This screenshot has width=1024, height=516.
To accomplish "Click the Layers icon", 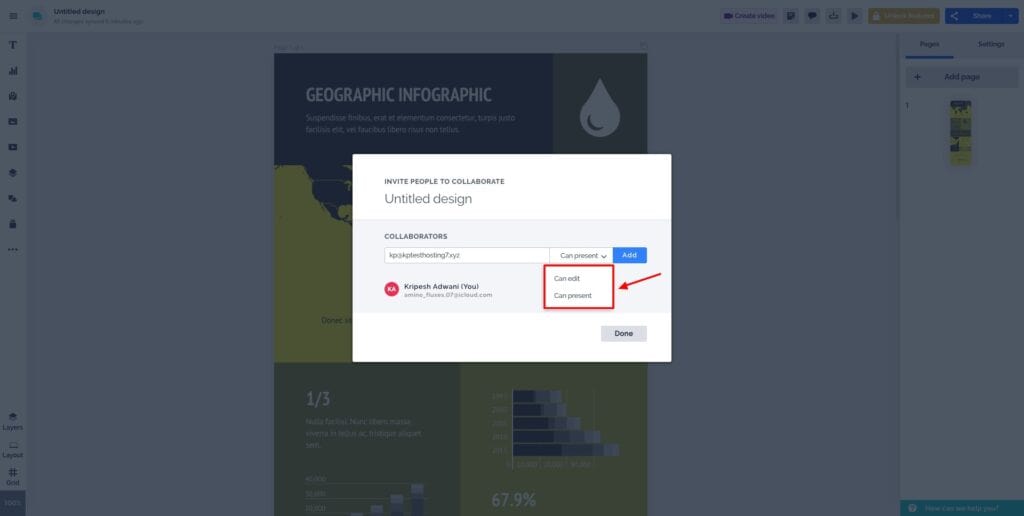I will [x=13, y=420].
